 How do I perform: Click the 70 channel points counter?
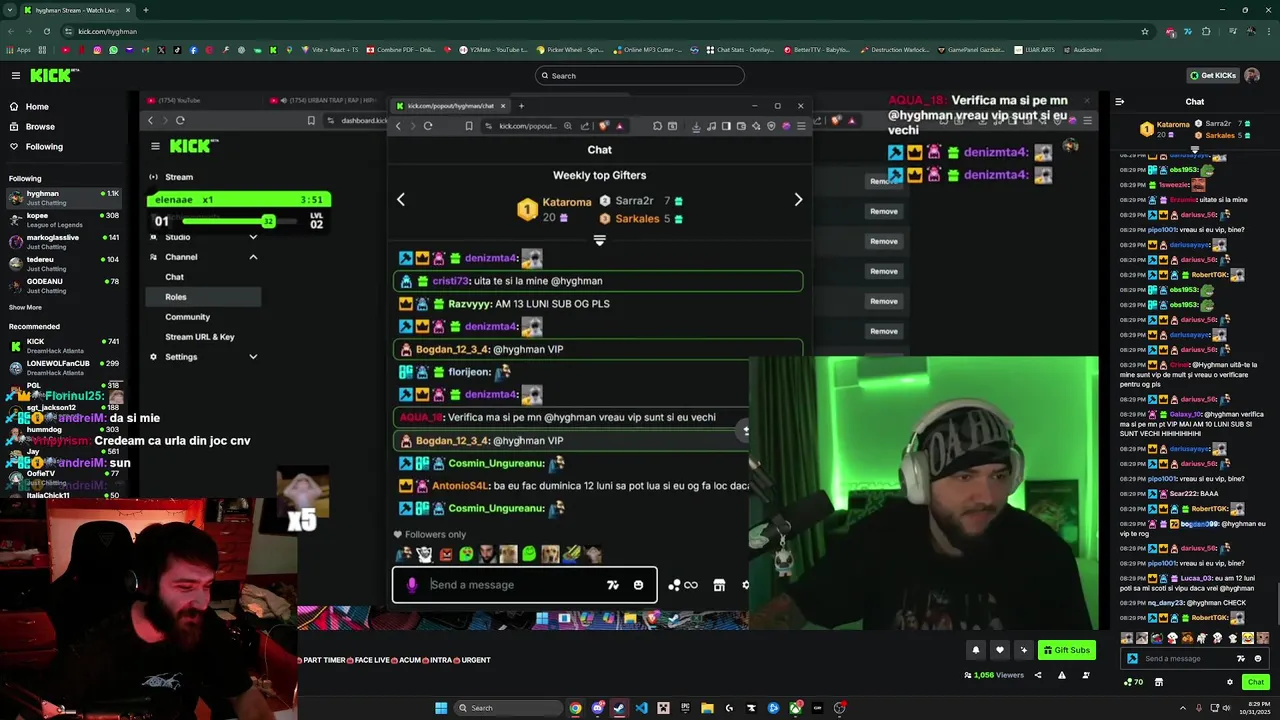click(1133, 682)
